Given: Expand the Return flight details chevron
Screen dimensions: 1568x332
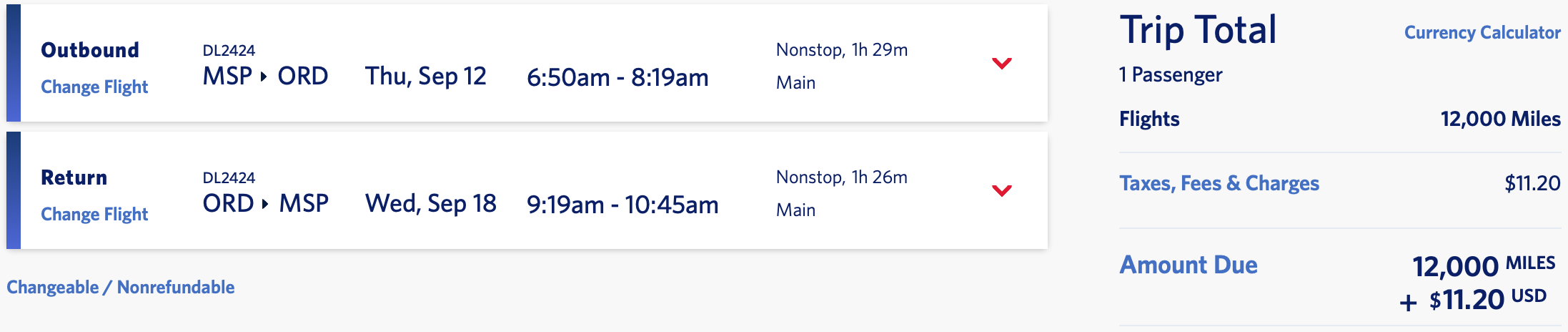Looking at the screenshot, I should coord(1002,191).
